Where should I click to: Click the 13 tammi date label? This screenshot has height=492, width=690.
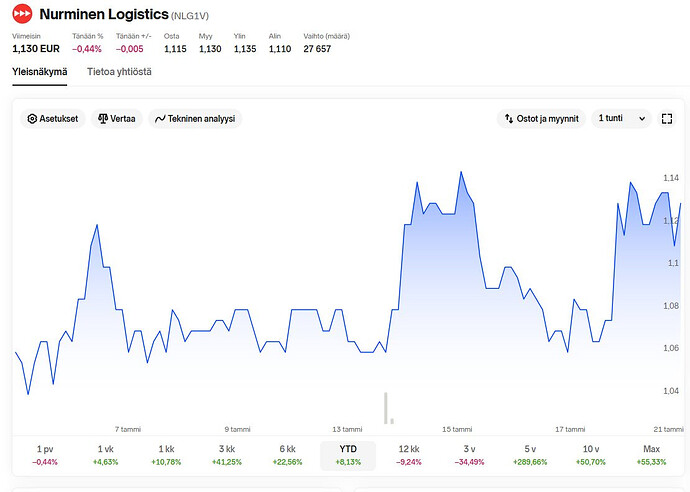[347, 429]
